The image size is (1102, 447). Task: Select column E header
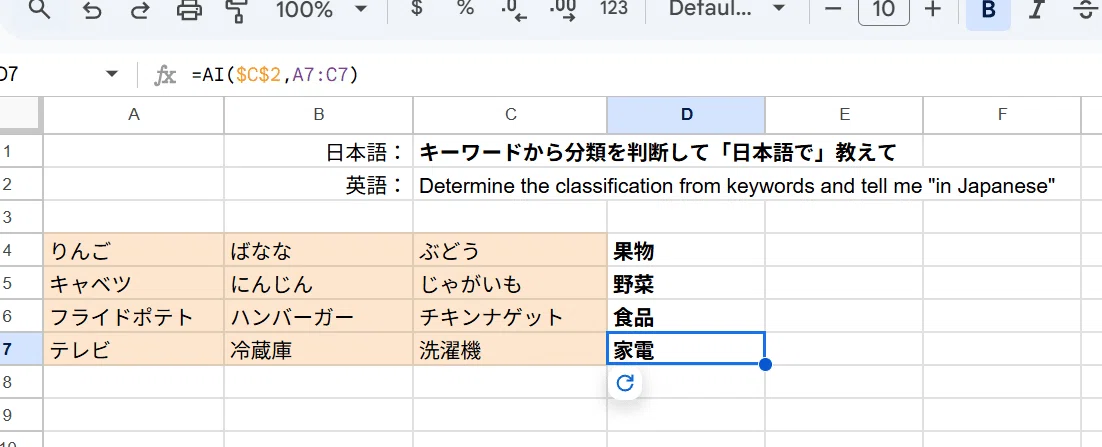844,115
